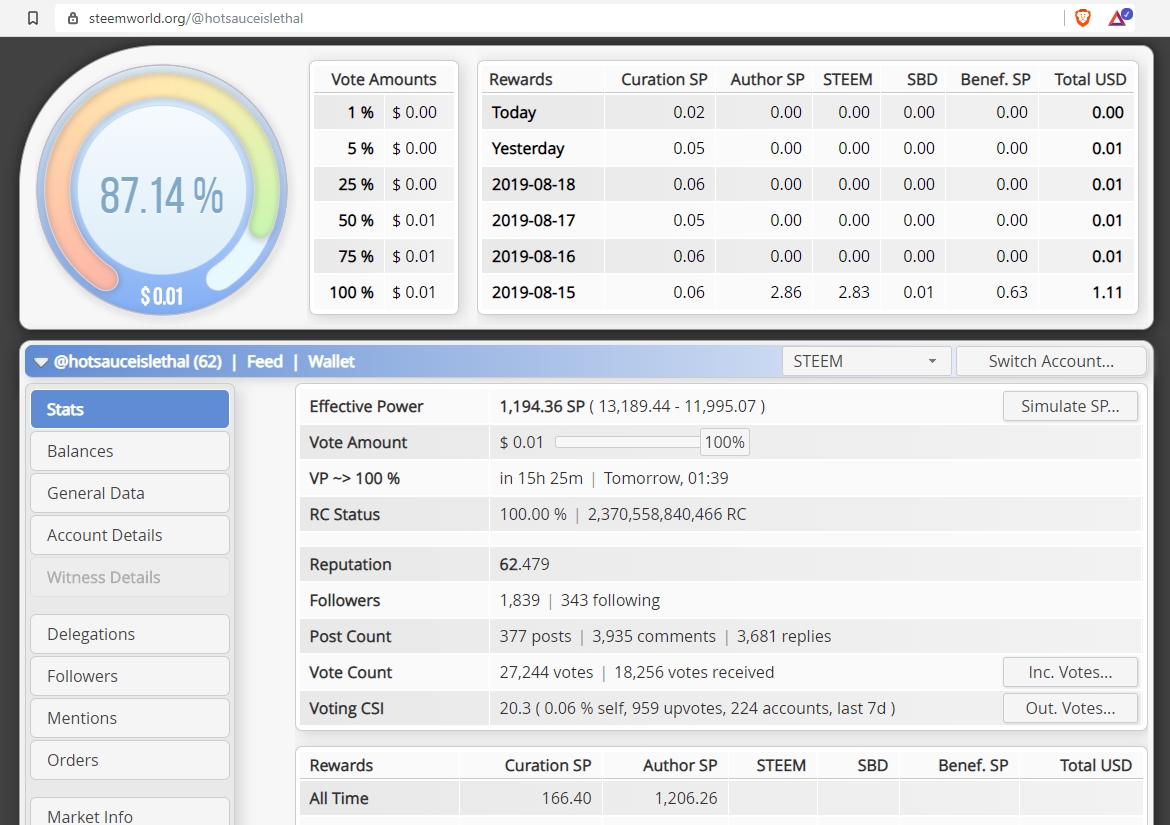
Task: Click the All Time rewards row label
Action: click(339, 798)
